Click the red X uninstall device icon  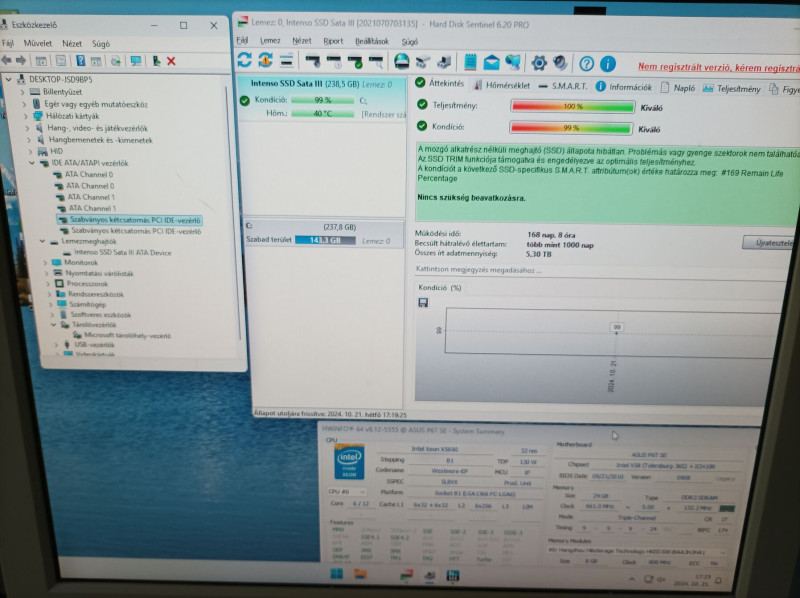click(x=171, y=61)
